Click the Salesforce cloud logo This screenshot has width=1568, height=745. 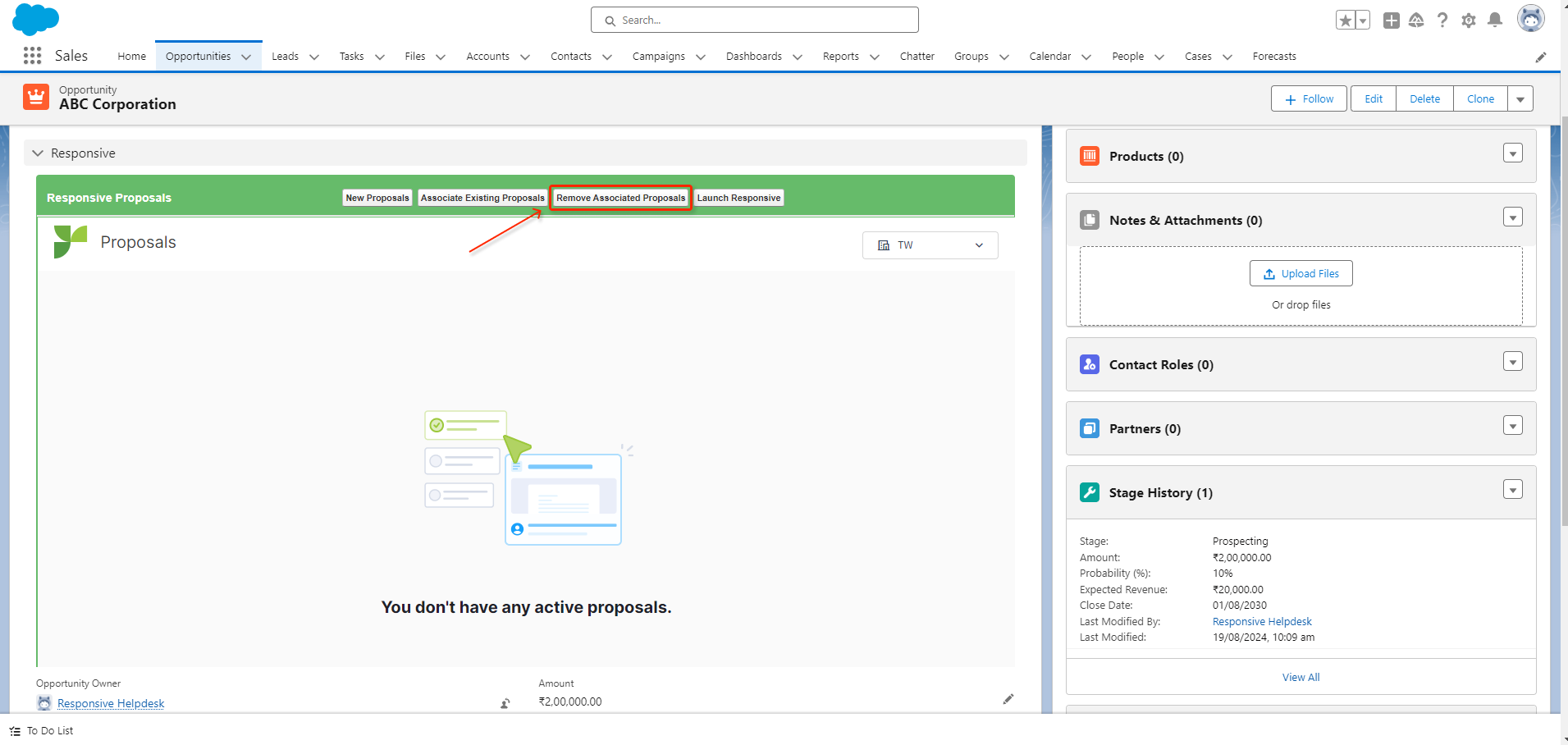35,19
